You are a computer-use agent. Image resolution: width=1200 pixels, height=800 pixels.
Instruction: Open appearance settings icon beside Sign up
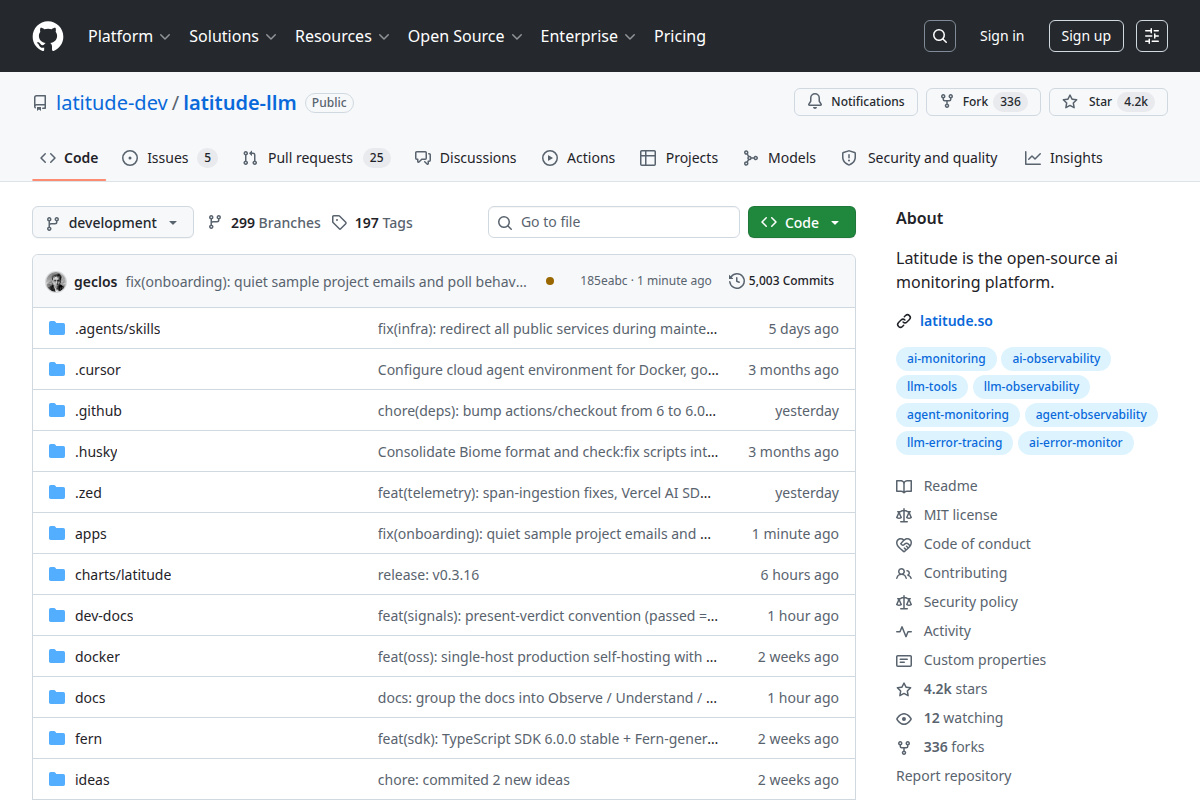point(1152,36)
